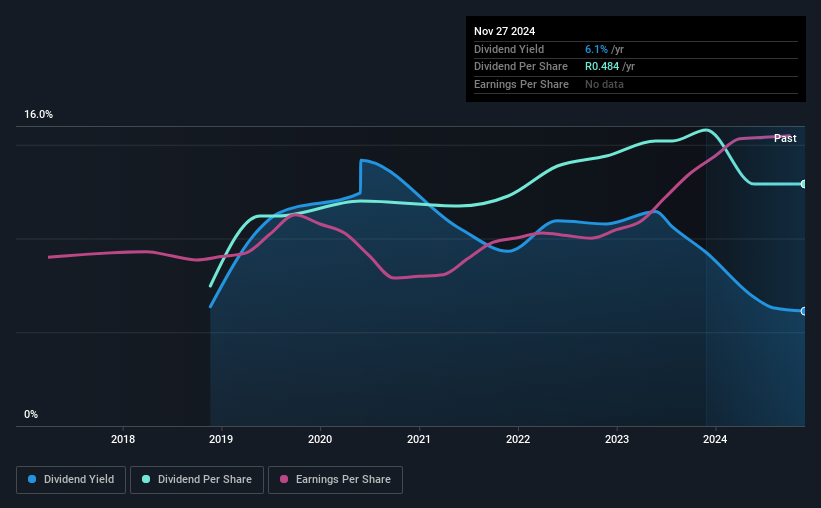Screen dimensions: 821x508
Task: Toggle the Dividend Yield legend button
Action: coord(71,480)
